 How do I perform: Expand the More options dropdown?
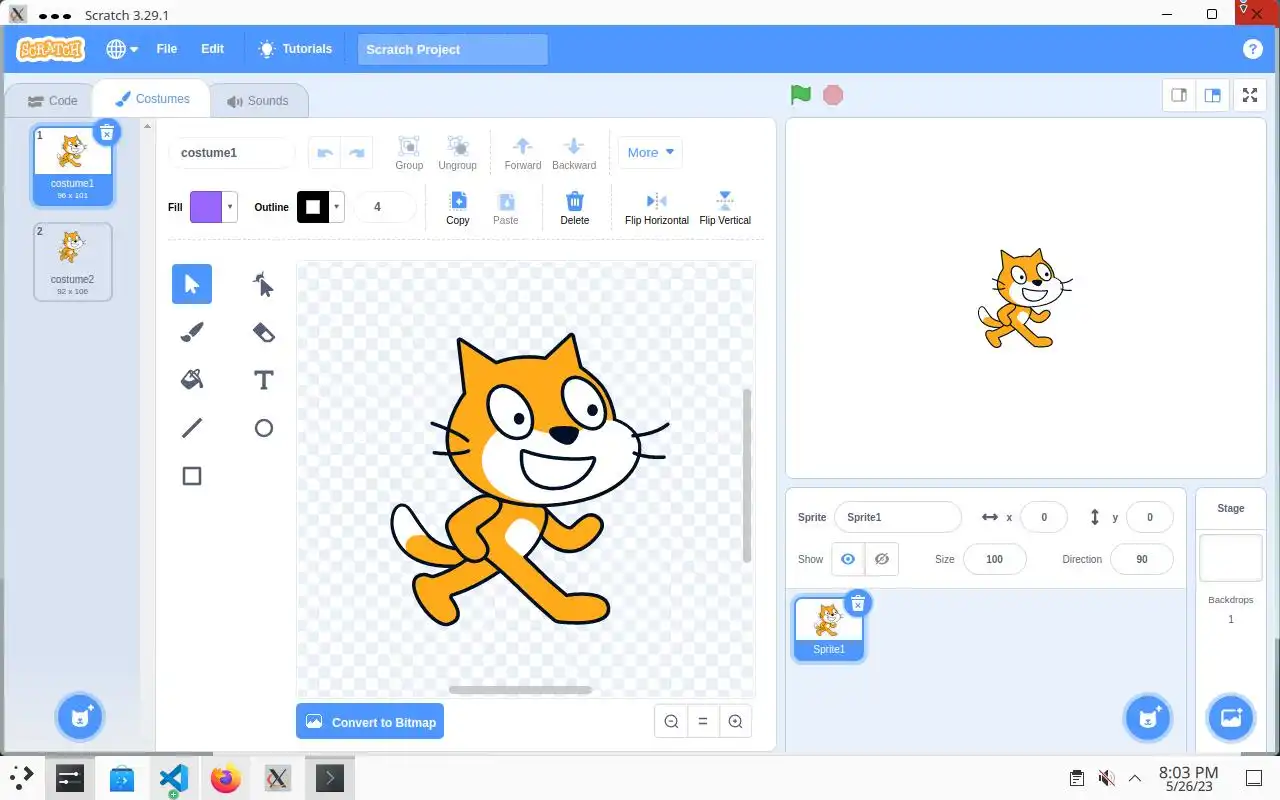[x=650, y=153]
